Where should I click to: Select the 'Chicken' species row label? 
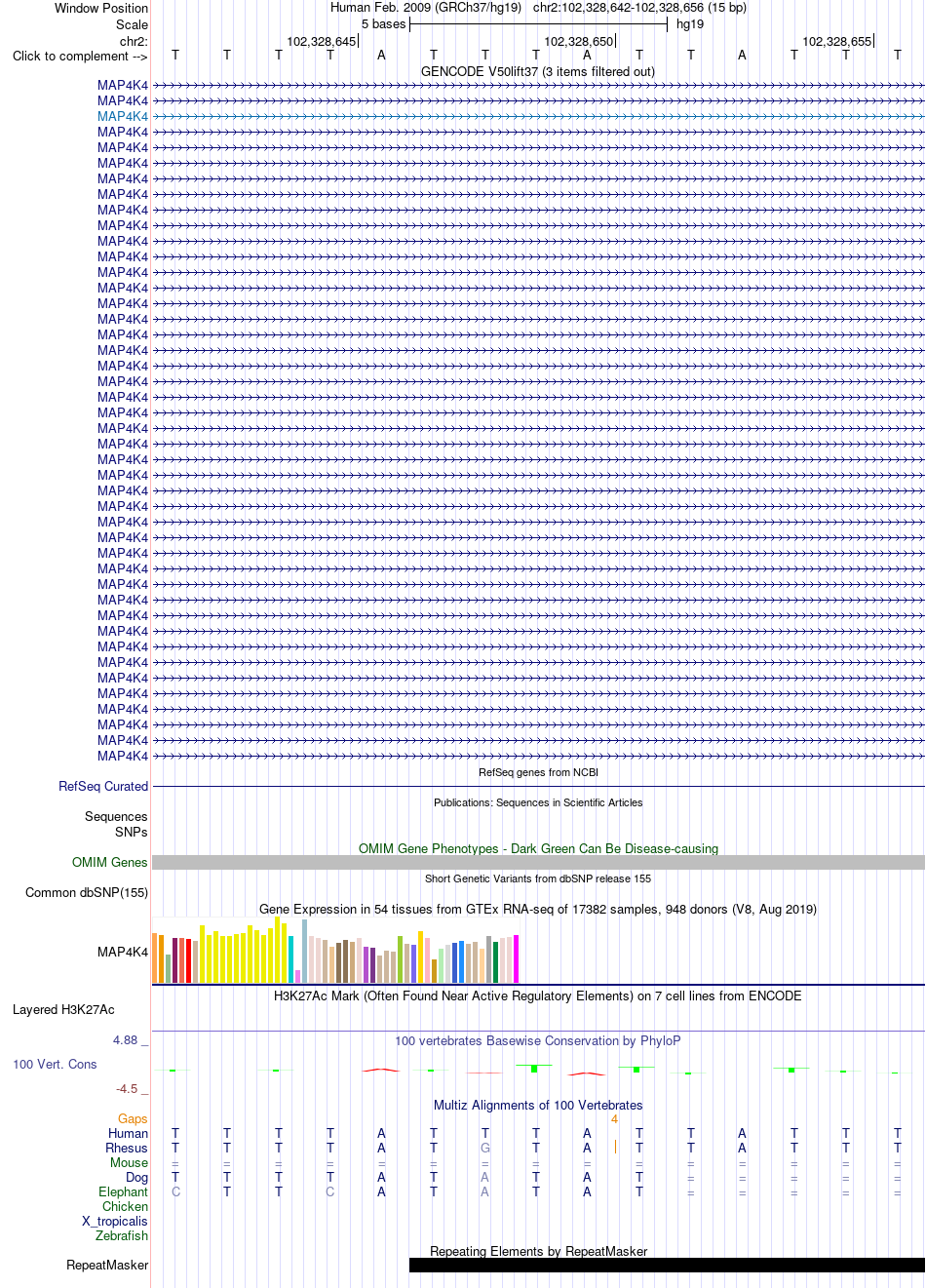126,1206
